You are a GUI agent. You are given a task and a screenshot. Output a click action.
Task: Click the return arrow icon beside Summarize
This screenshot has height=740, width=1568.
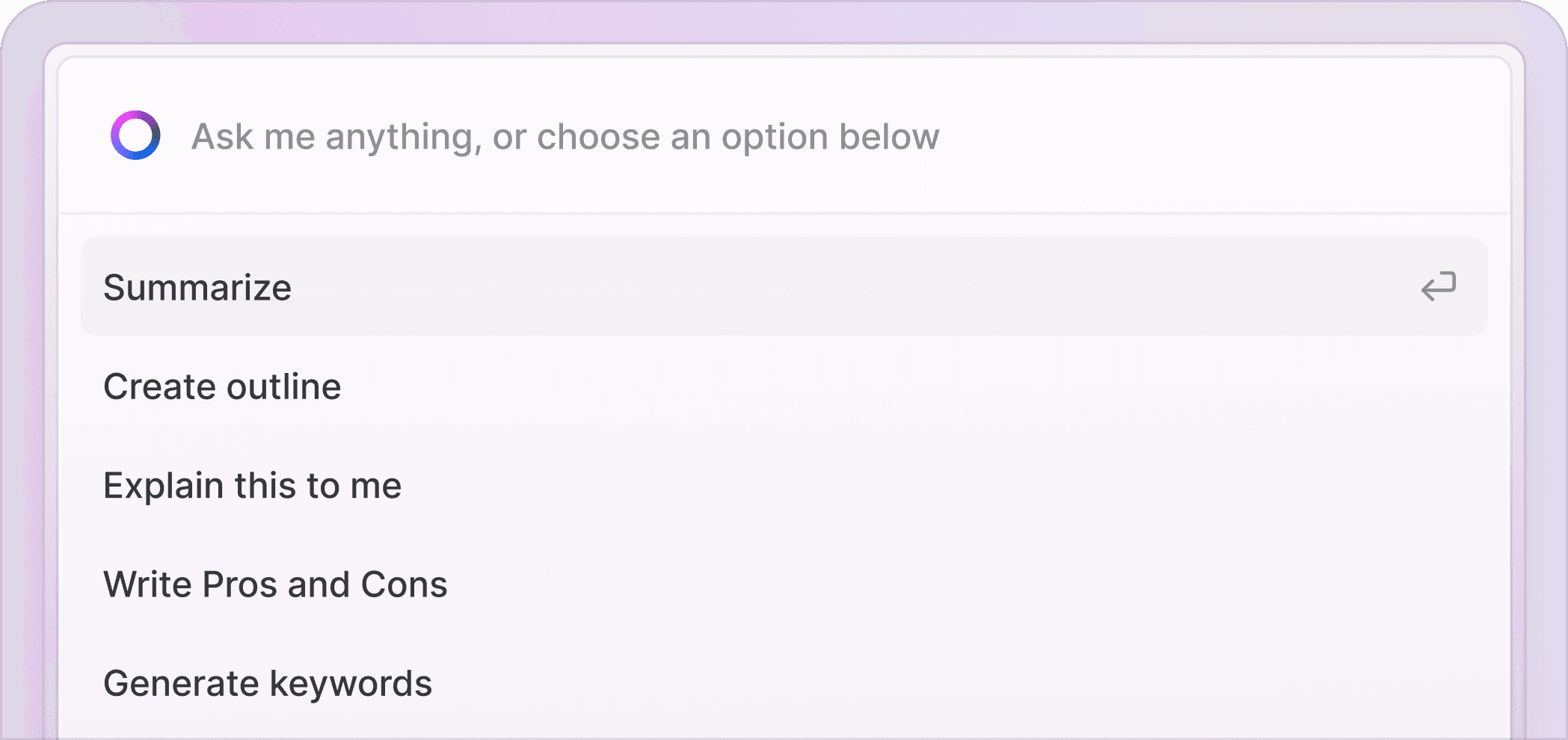(x=1439, y=286)
